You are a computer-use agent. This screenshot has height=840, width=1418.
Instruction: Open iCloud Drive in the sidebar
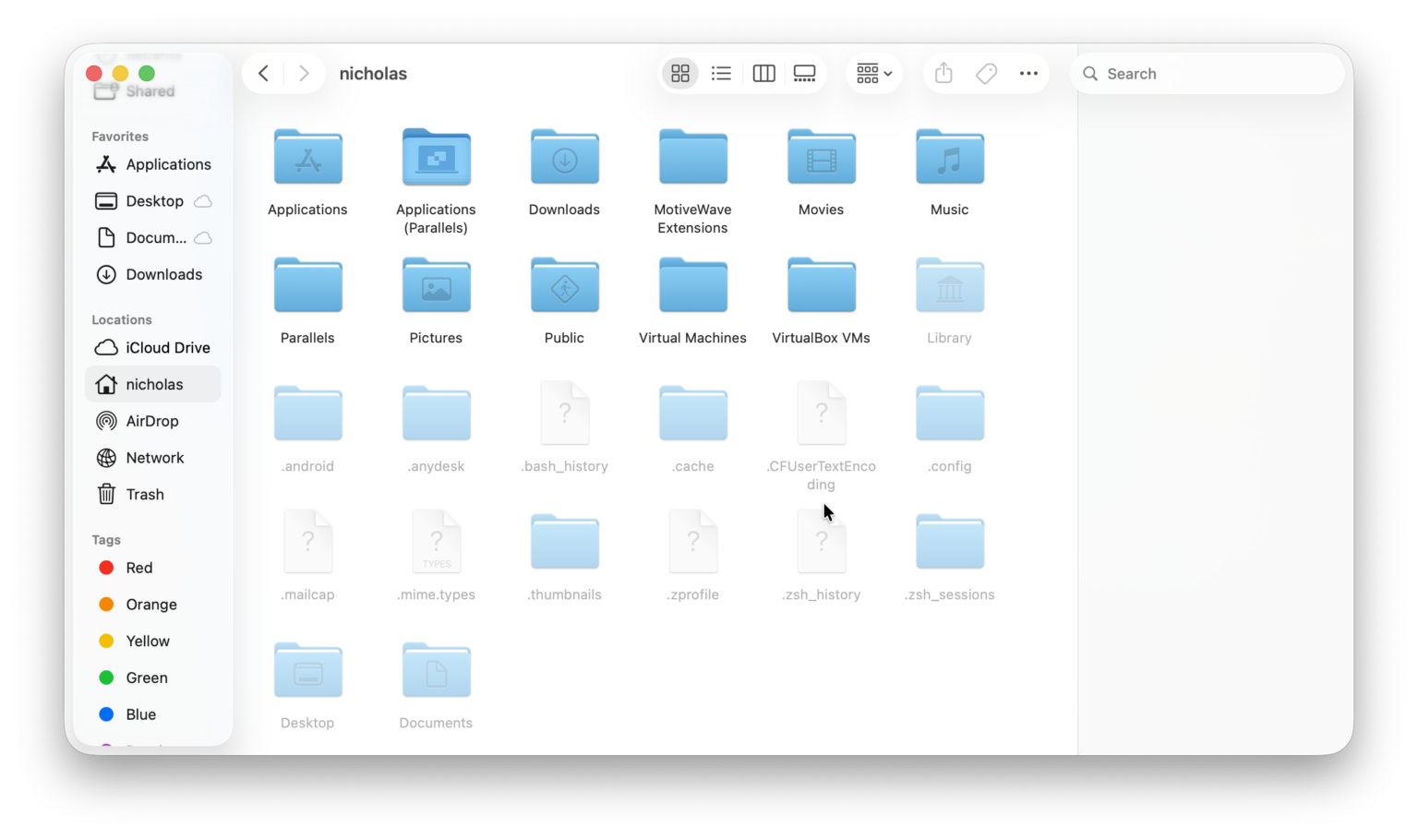(x=153, y=348)
